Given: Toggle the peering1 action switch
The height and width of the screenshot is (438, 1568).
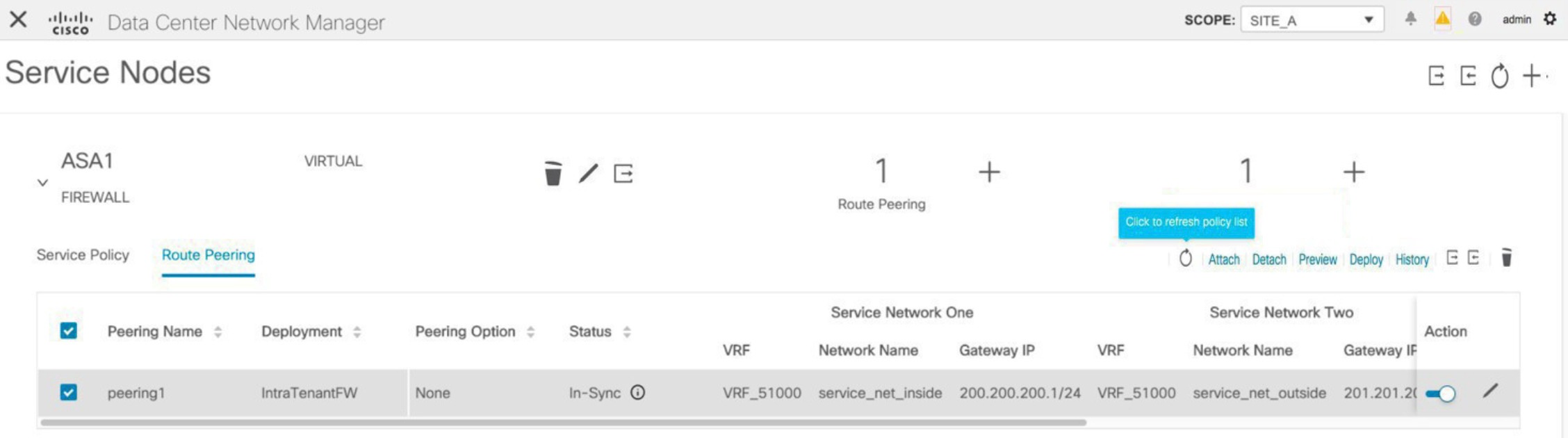Looking at the screenshot, I should pyautogui.click(x=1440, y=394).
